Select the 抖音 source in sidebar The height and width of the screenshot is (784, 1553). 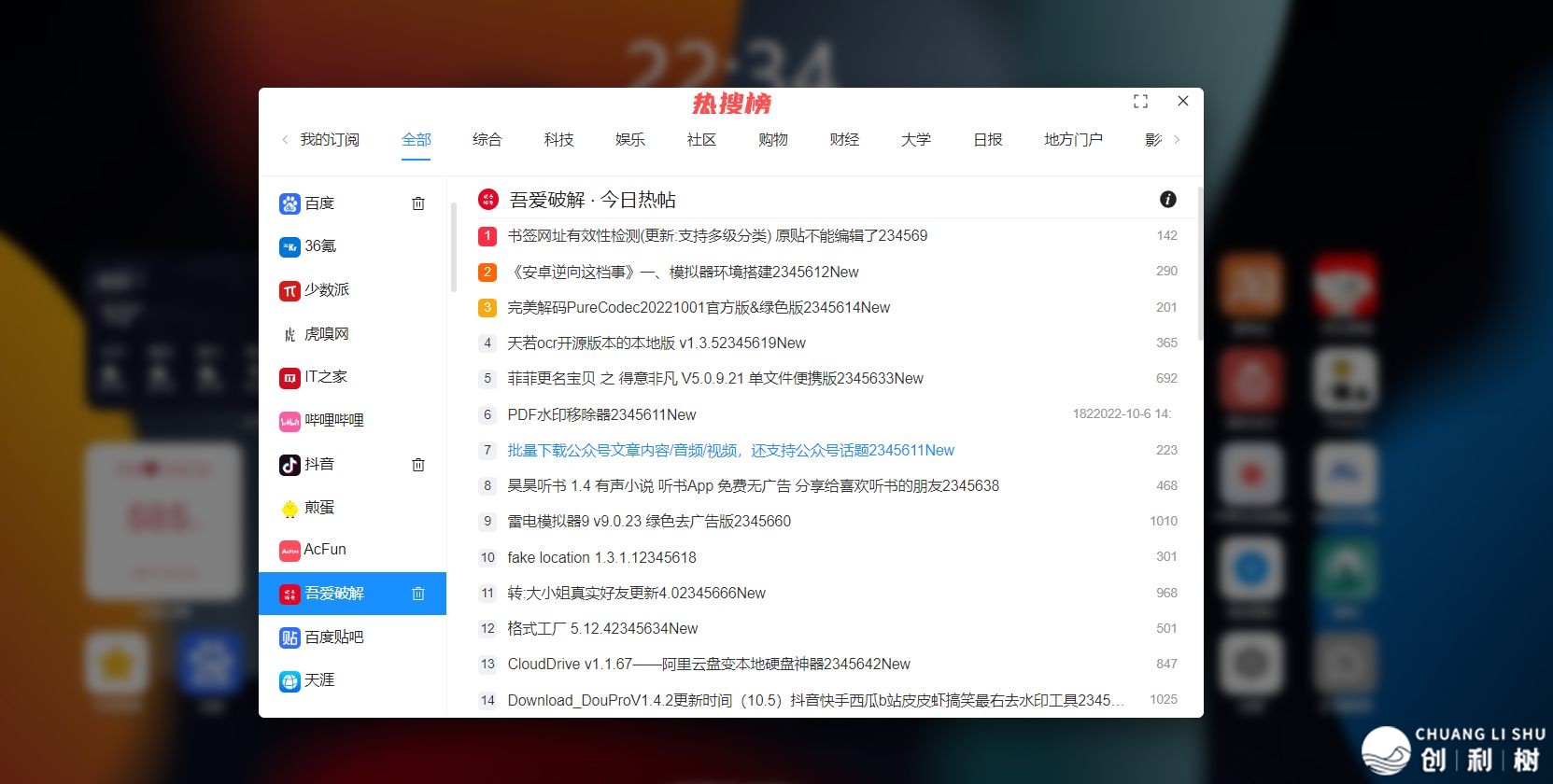click(x=307, y=464)
